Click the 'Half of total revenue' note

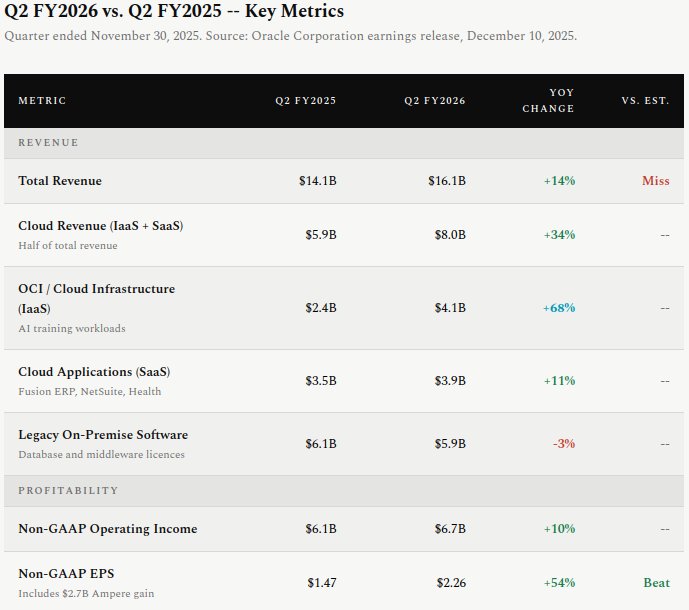tap(68, 245)
